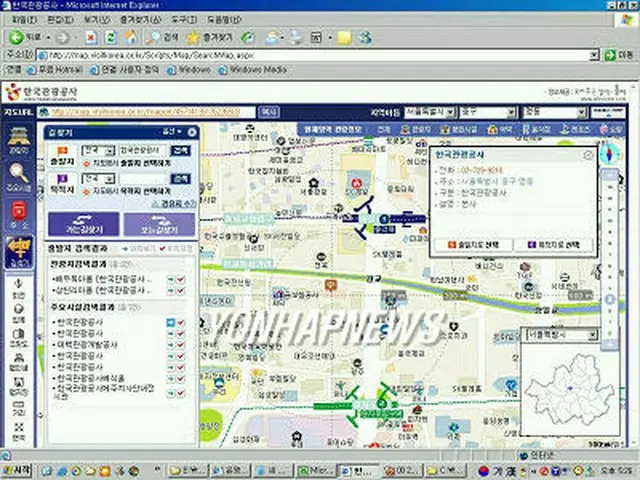Open the dong dropdown next to 중구
Viewport: 640px width, 480px height.
554,112
